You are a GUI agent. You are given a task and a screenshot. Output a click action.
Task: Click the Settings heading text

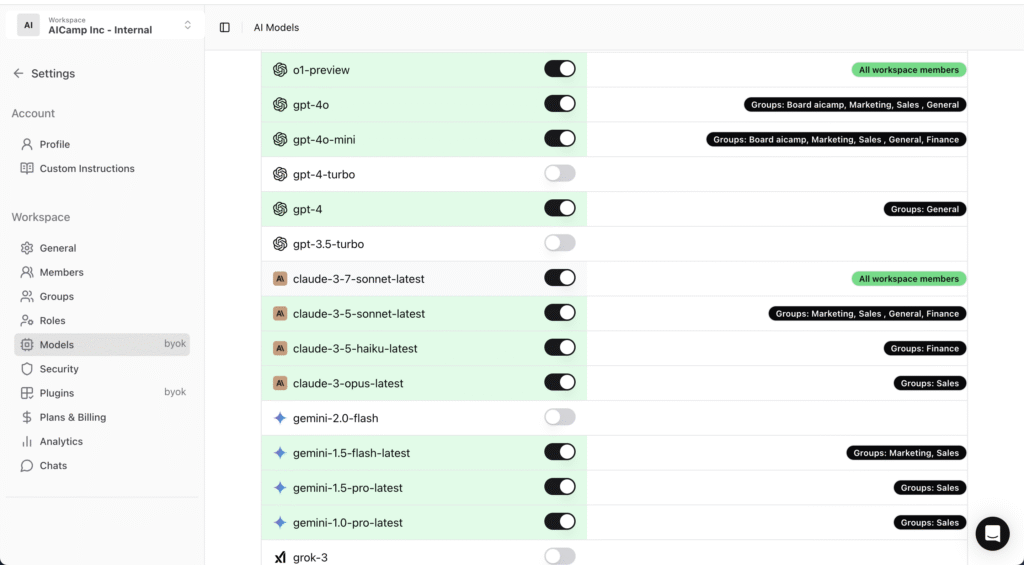[53, 73]
